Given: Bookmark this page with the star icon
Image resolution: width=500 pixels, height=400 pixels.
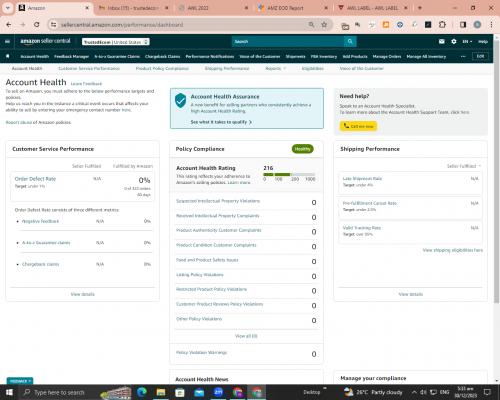Looking at the screenshot, I should tap(324, 25).
